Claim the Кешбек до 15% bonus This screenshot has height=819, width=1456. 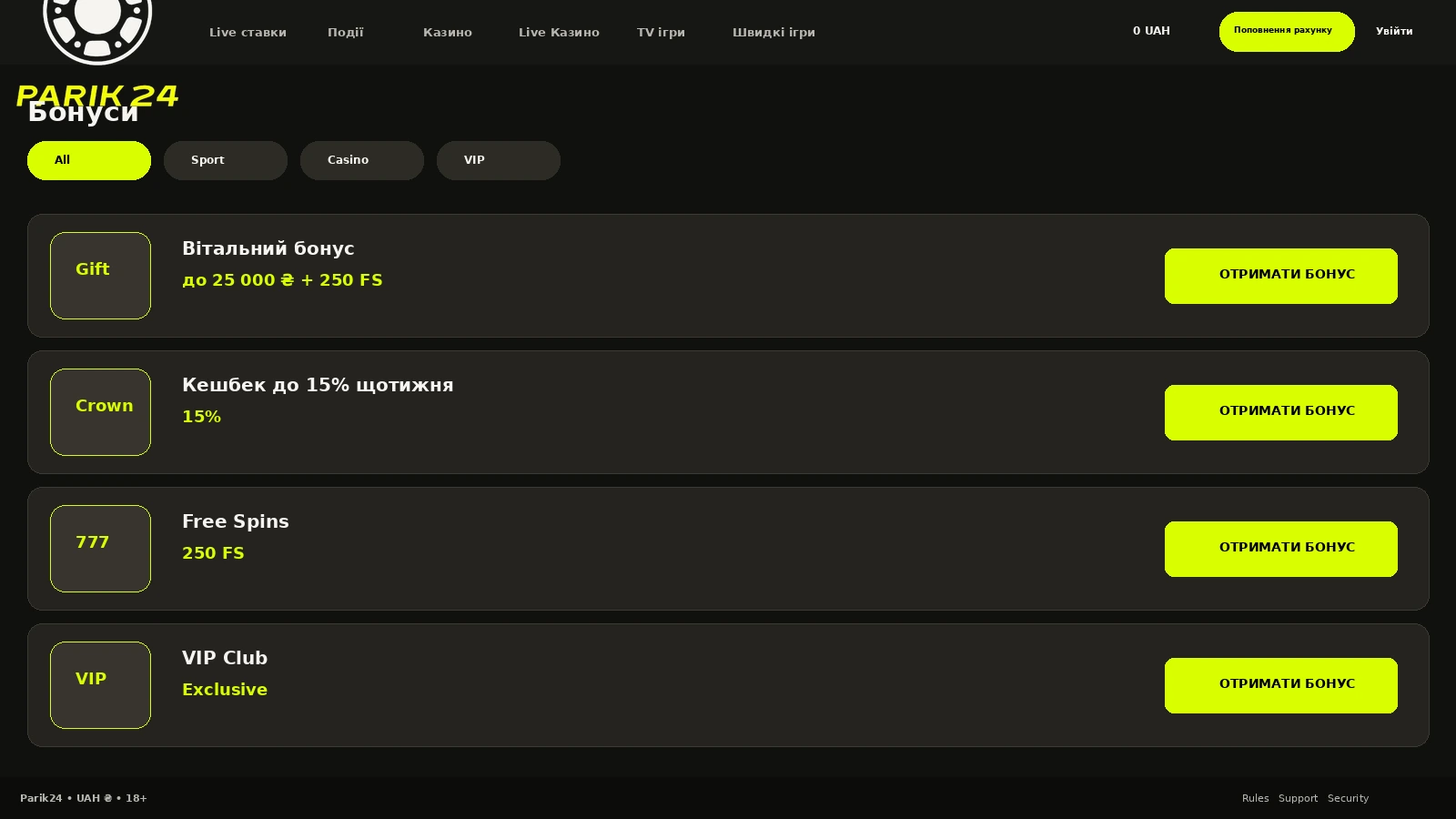point(1281,412)
